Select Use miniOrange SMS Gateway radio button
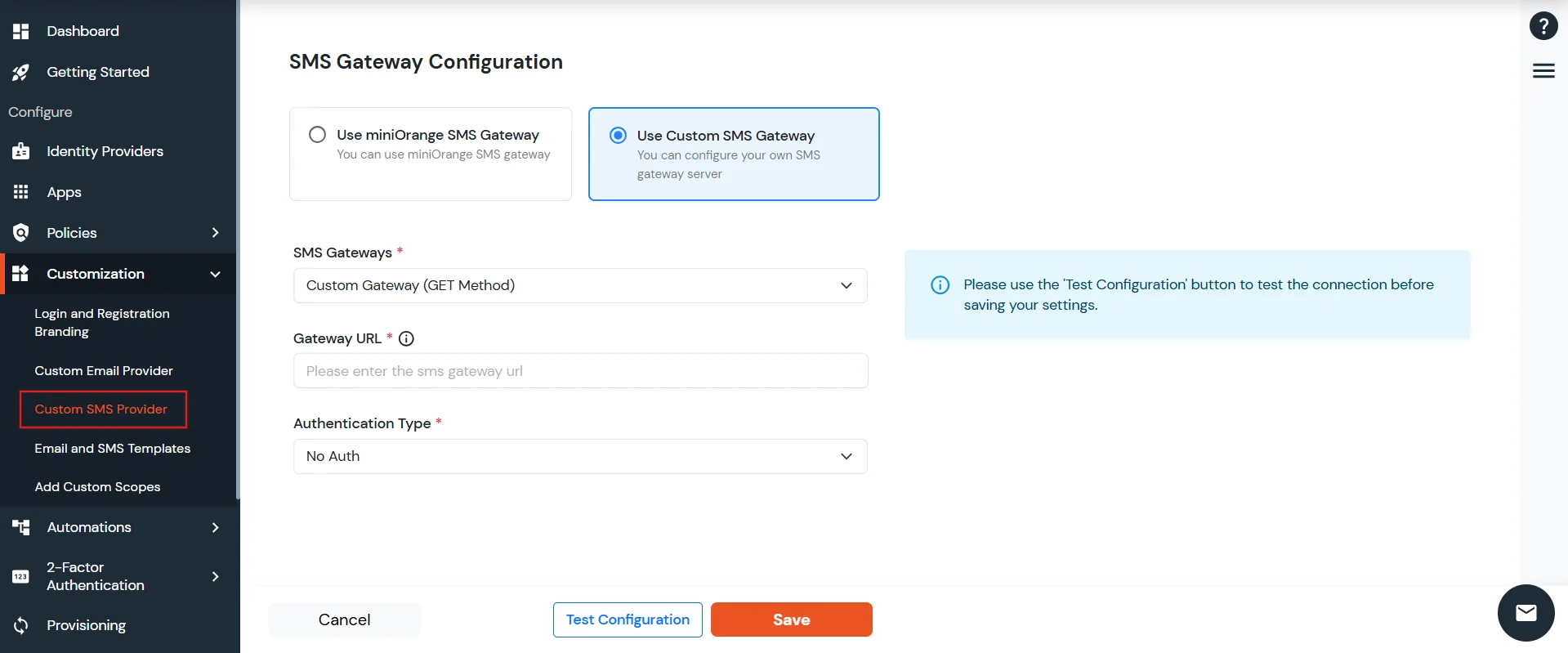Viewport: 1568px width, 653px height. coord(317,135)
